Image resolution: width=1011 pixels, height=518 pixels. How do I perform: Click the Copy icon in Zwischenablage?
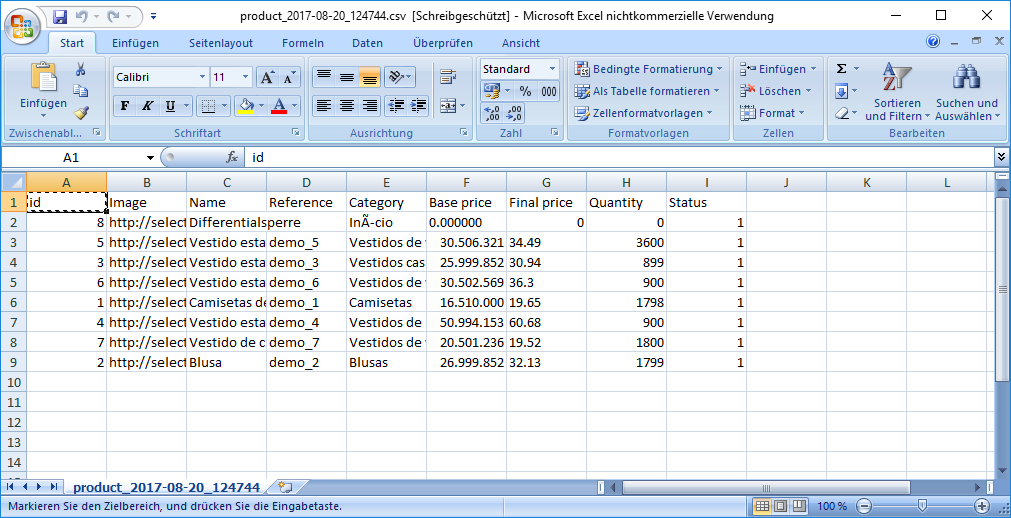point(81,90)
